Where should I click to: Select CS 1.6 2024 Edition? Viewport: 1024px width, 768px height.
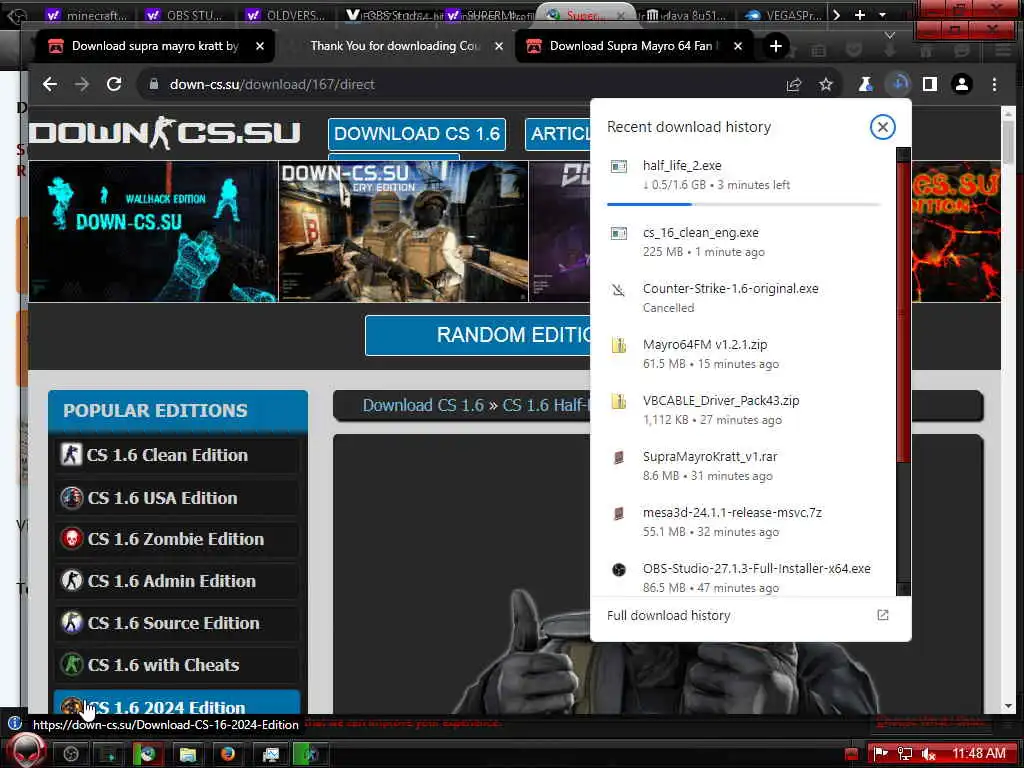(177, 703)
